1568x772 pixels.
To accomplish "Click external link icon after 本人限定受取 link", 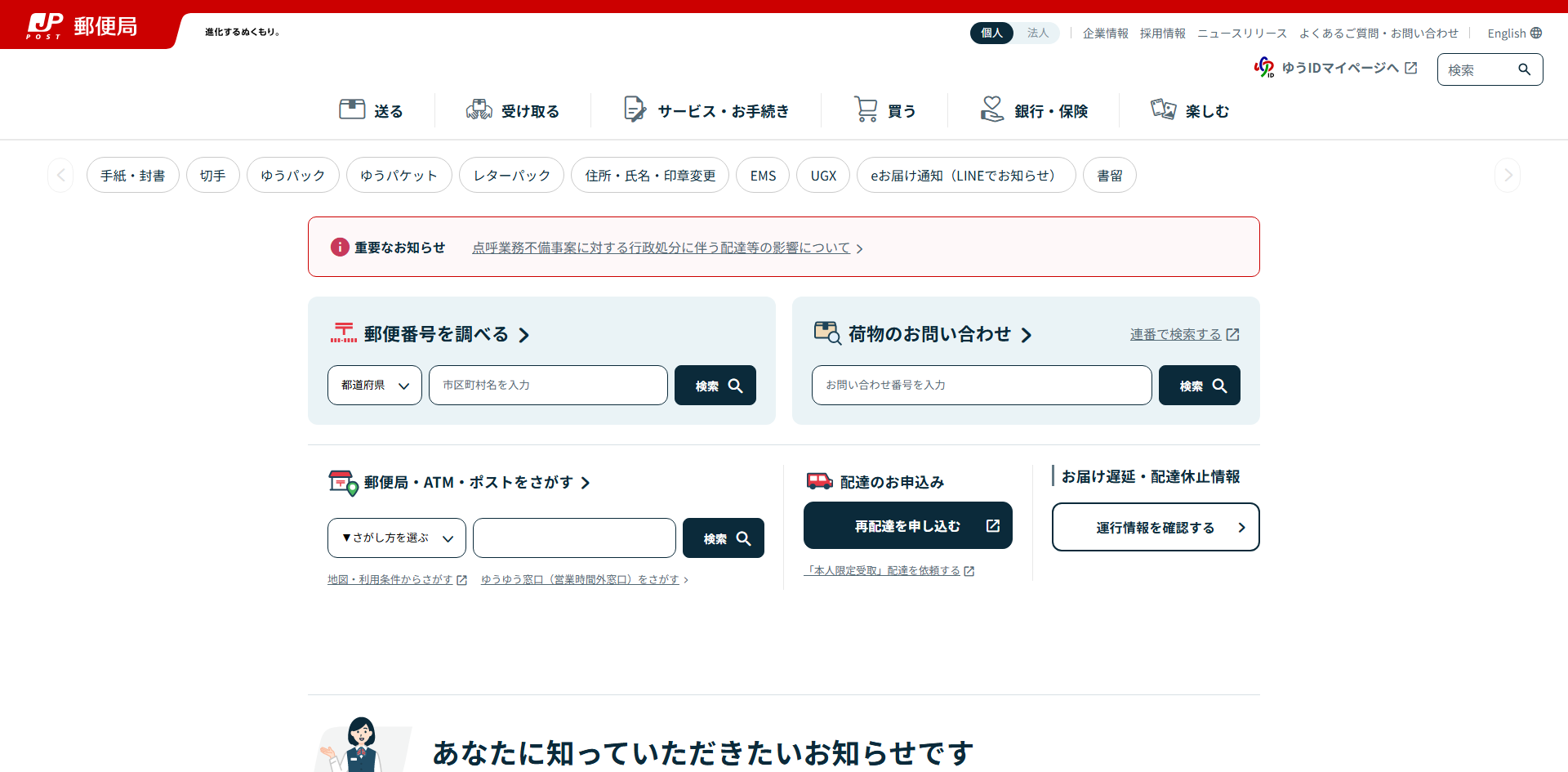I will point(969,571).
